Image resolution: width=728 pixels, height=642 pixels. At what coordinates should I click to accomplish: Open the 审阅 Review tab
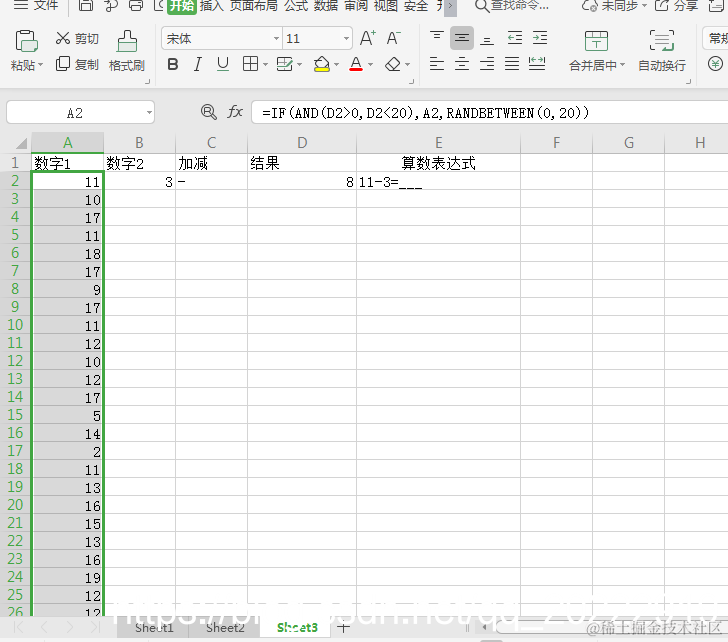point(356,6)
